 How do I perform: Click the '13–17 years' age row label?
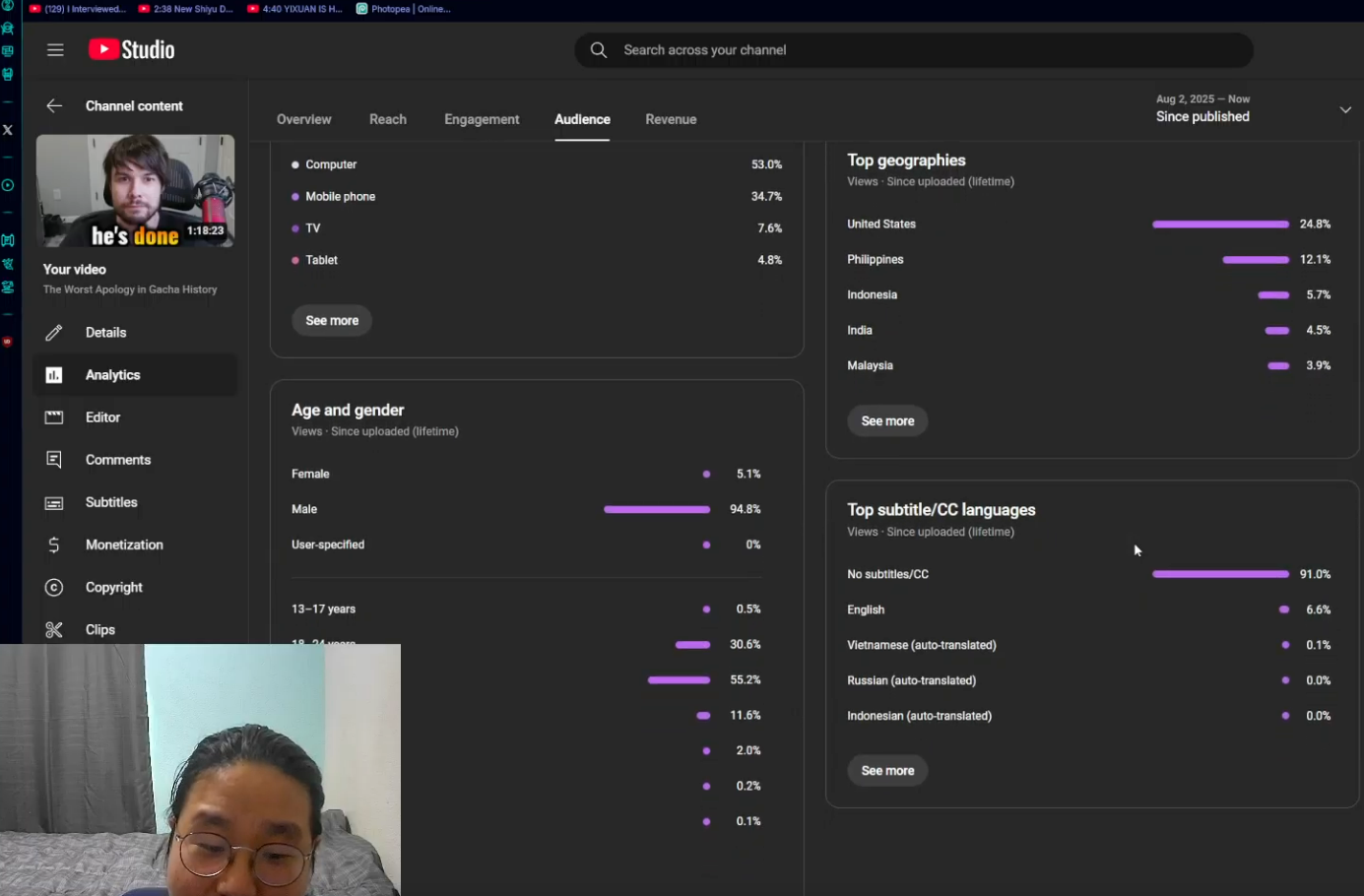point(323,609)
